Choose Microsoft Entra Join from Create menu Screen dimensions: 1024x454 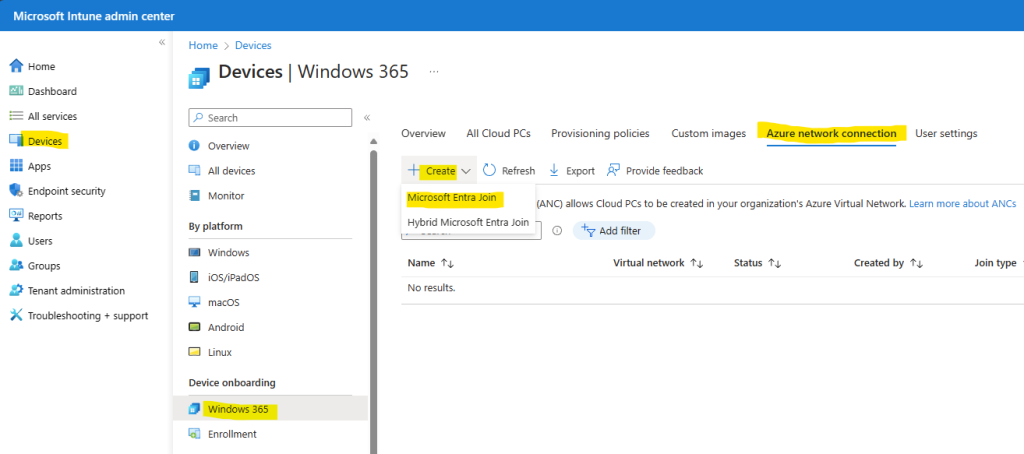click(452, 197)
